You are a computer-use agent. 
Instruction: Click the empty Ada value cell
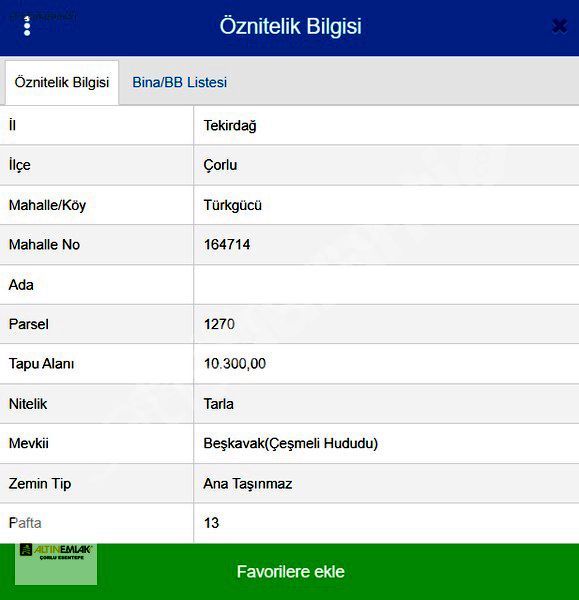(386, 285)
